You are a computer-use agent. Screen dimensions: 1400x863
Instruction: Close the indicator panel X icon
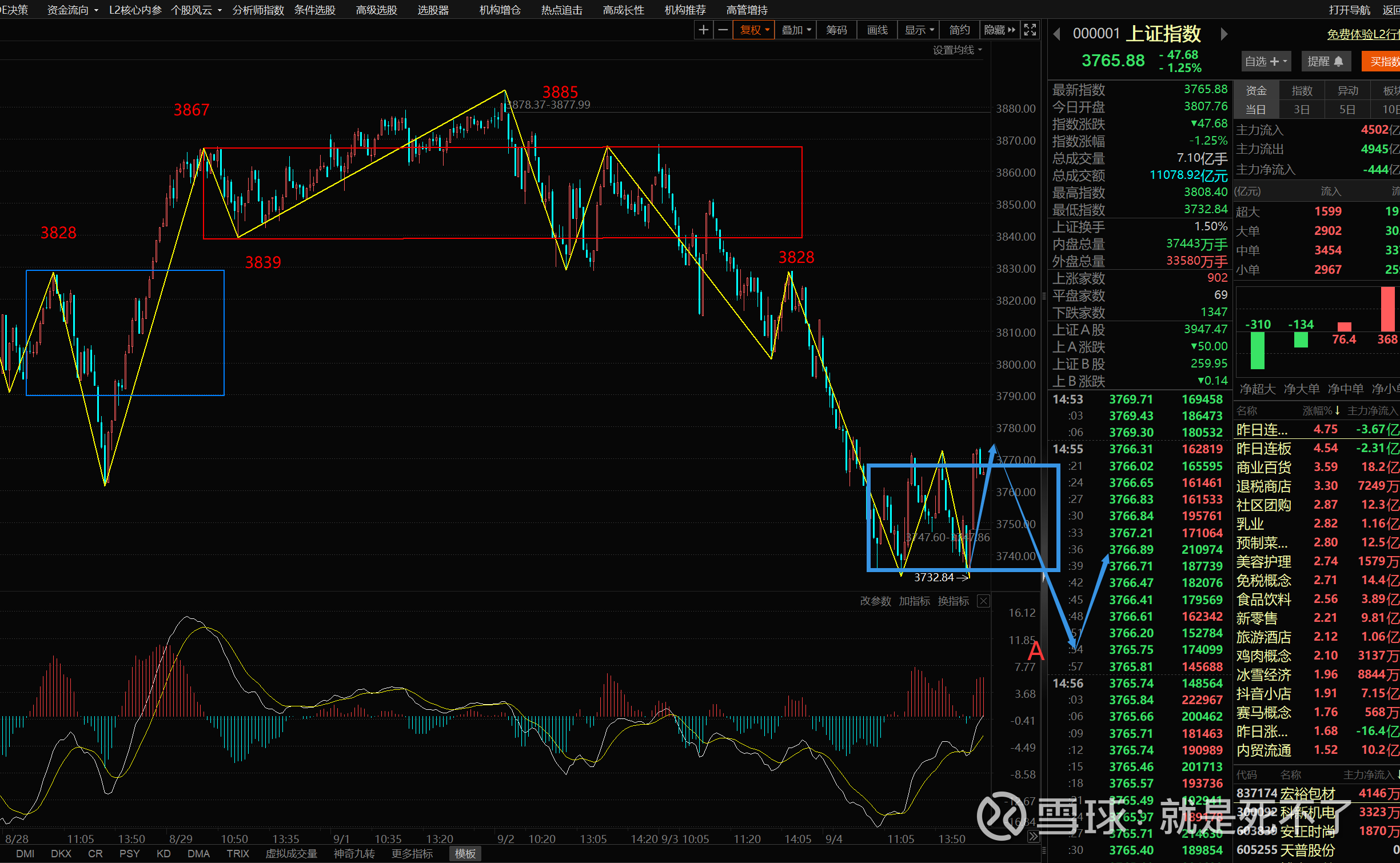coord(983,601)
